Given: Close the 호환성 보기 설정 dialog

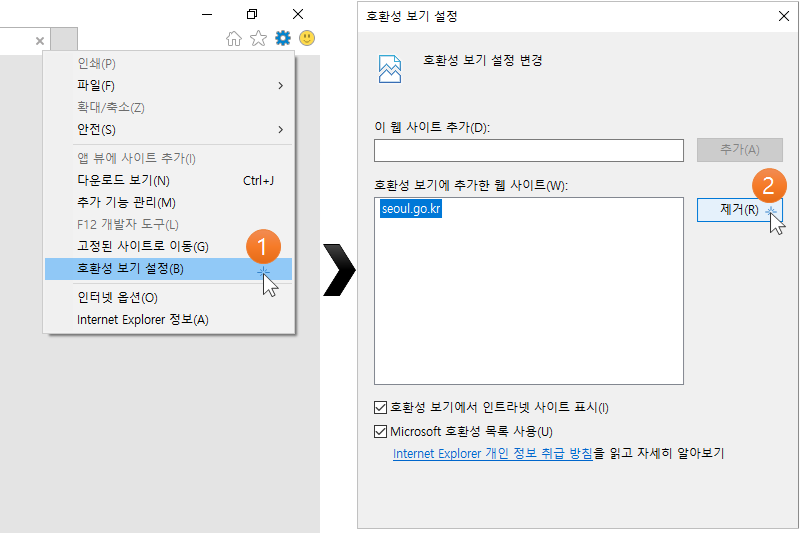Looking at the screenshot, I should point(781,16).
